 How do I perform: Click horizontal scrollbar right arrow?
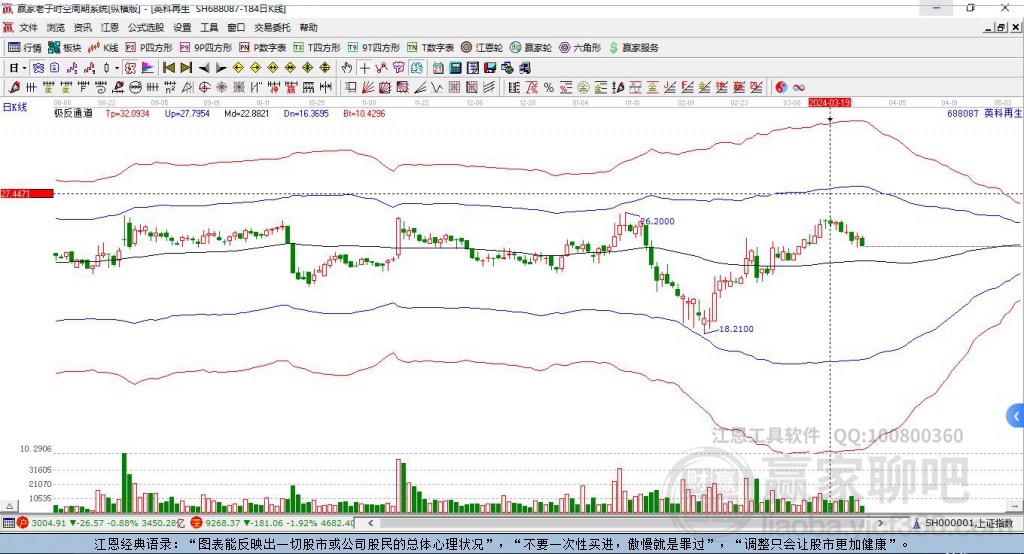pos(880,523)
